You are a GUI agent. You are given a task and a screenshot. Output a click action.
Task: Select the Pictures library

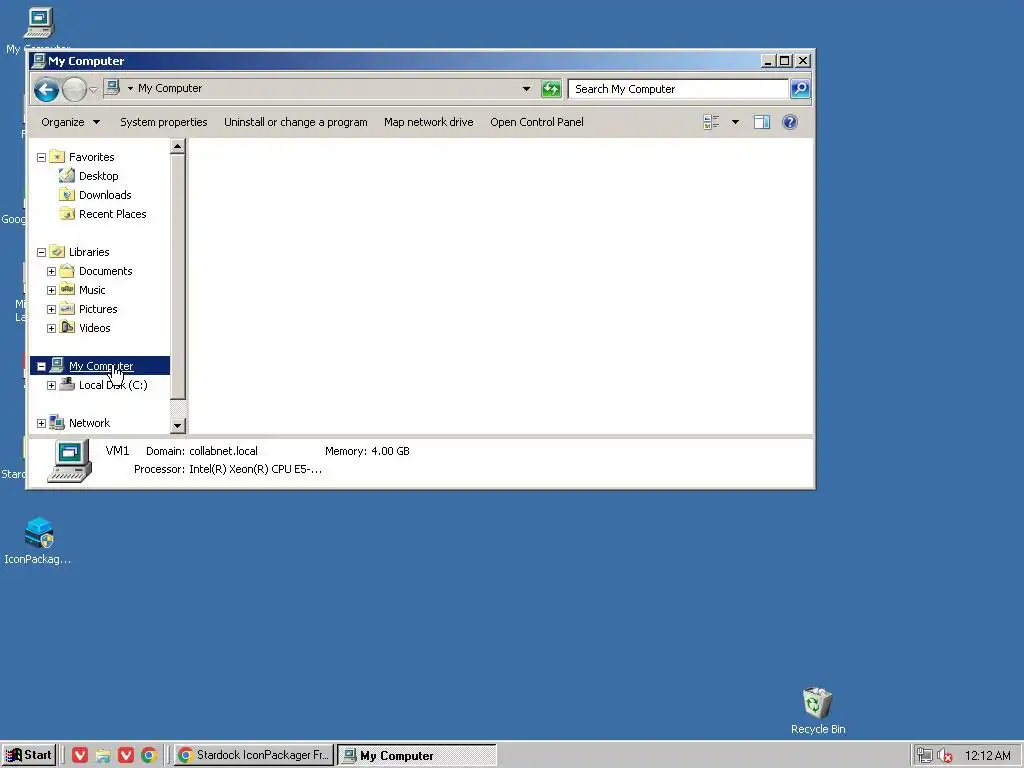(x=98, y=309)
